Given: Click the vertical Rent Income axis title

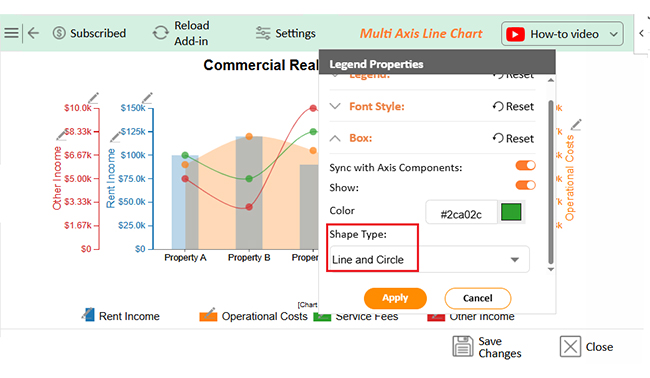Looking at the screenshot, I should click(x=111, y=178).
